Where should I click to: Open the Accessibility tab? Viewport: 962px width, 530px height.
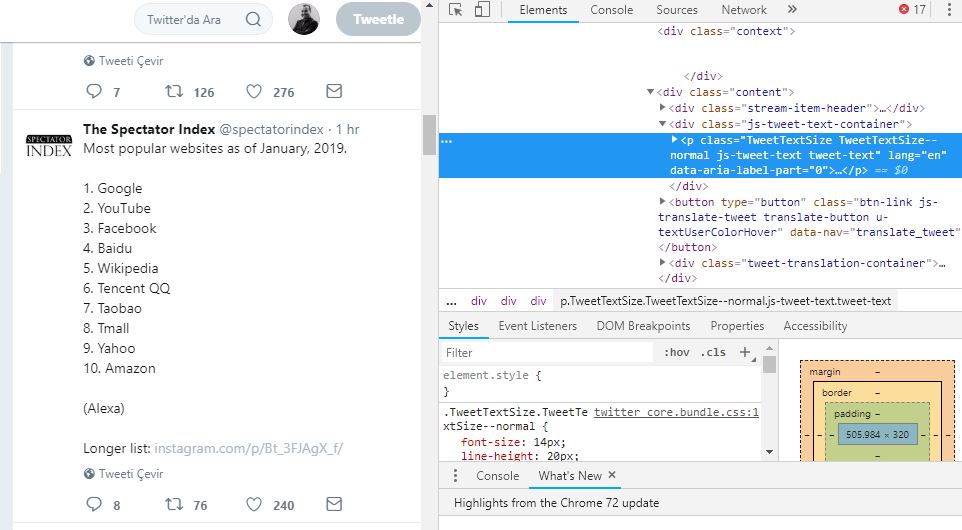pyautogui.click(x=815, y=326)
